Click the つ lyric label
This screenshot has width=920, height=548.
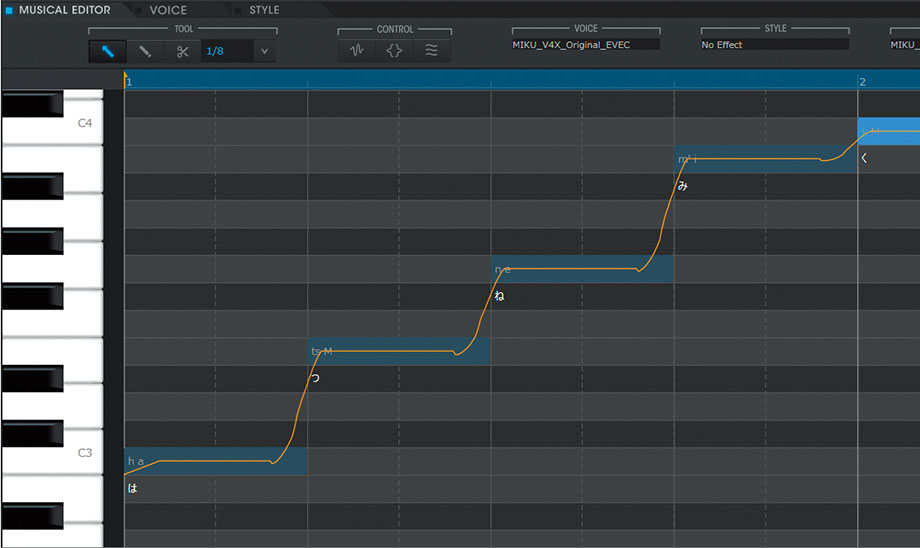(x=316, y=378)
